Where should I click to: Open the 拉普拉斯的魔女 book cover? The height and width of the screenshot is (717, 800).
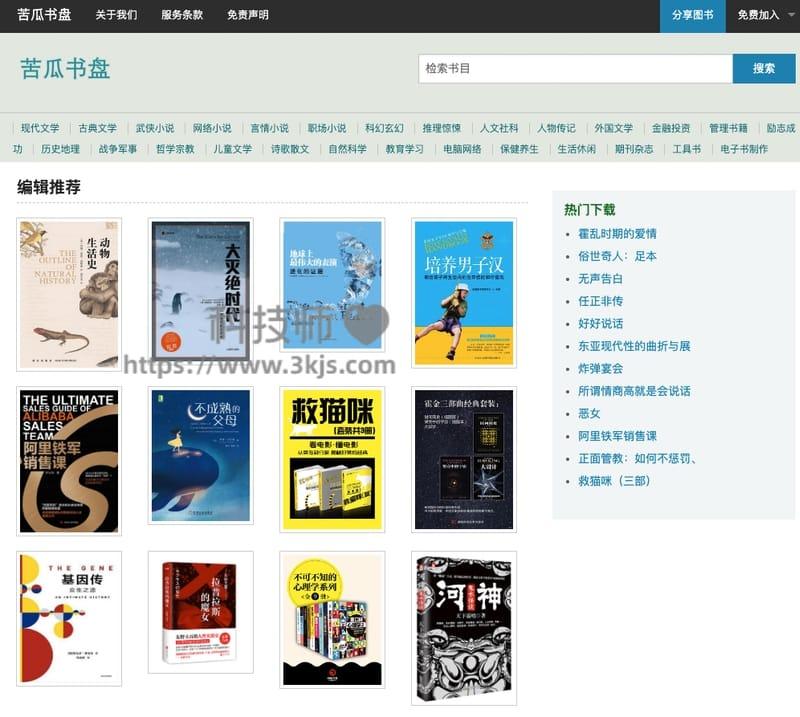(x=201, y=612)
